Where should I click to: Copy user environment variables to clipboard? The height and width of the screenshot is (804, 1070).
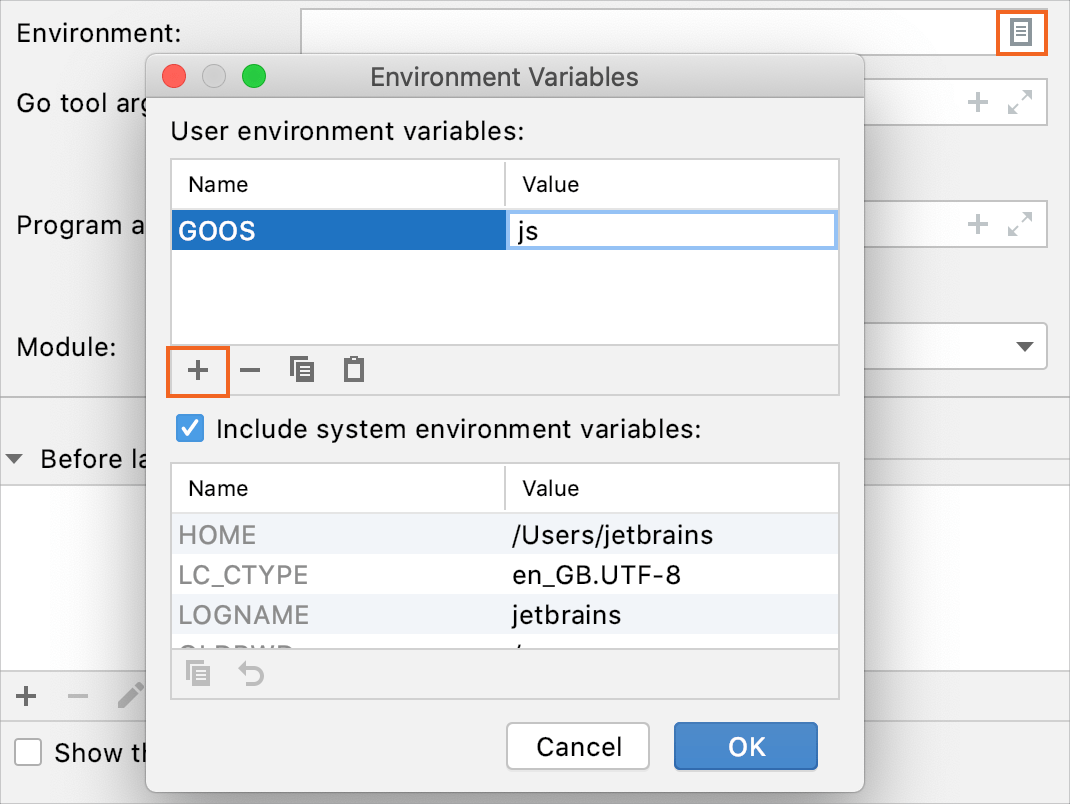[301, 369]
